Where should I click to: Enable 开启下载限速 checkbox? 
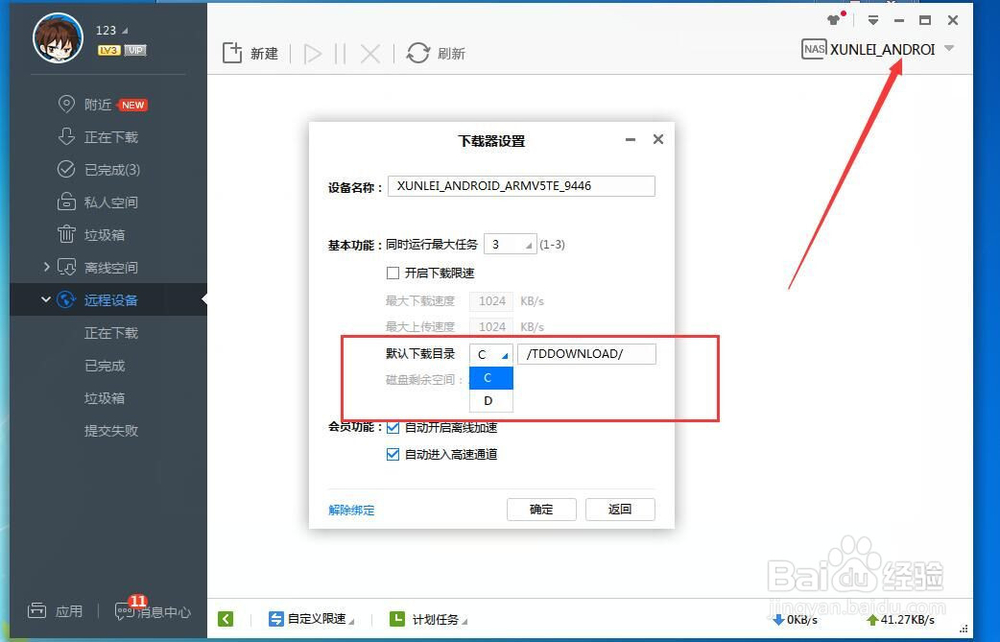coord(393,273)
